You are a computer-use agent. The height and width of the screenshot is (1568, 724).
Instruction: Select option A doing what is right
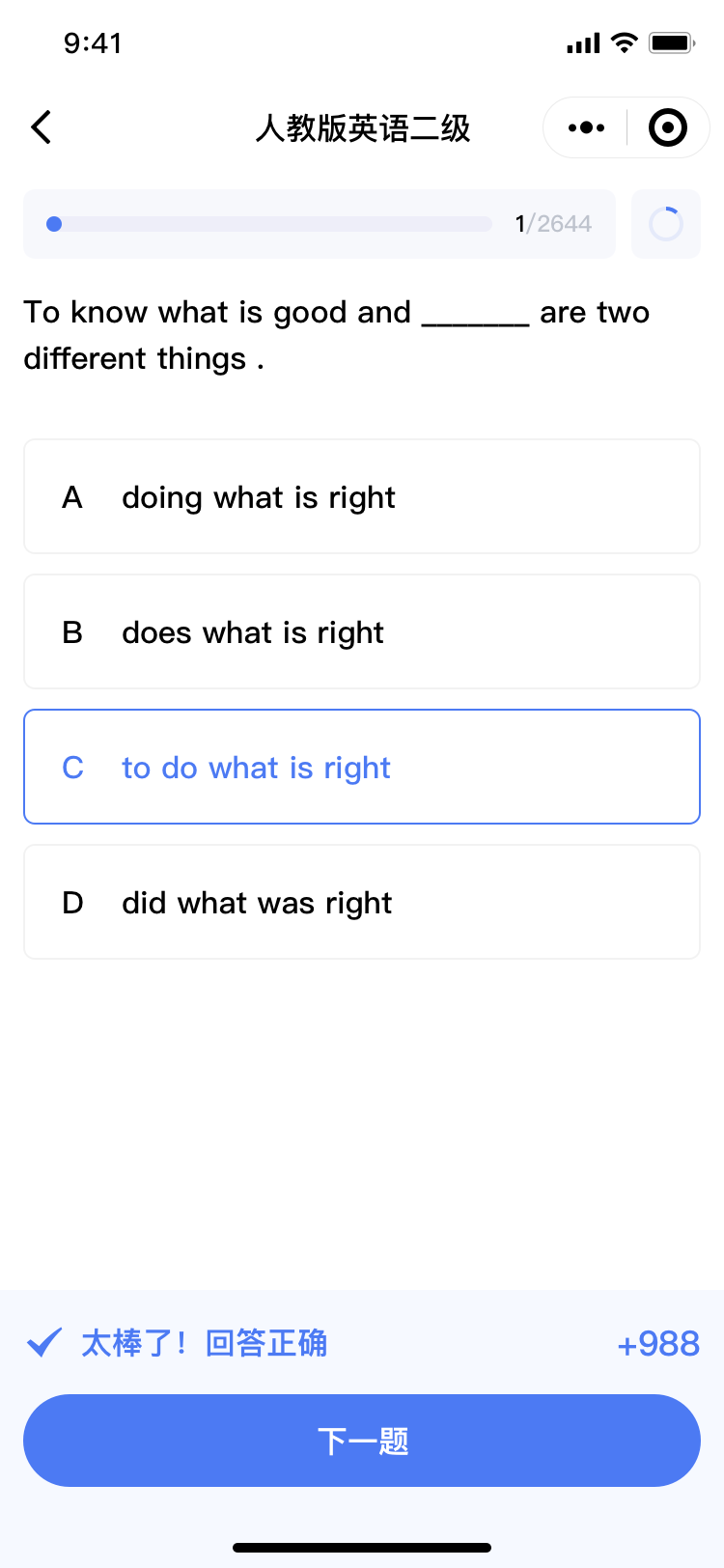362,496
